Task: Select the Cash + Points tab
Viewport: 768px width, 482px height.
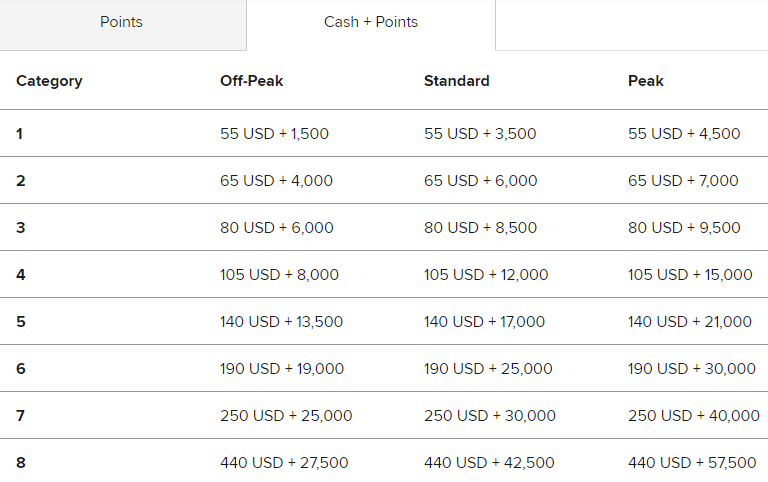Action: (x=371, y=24)
